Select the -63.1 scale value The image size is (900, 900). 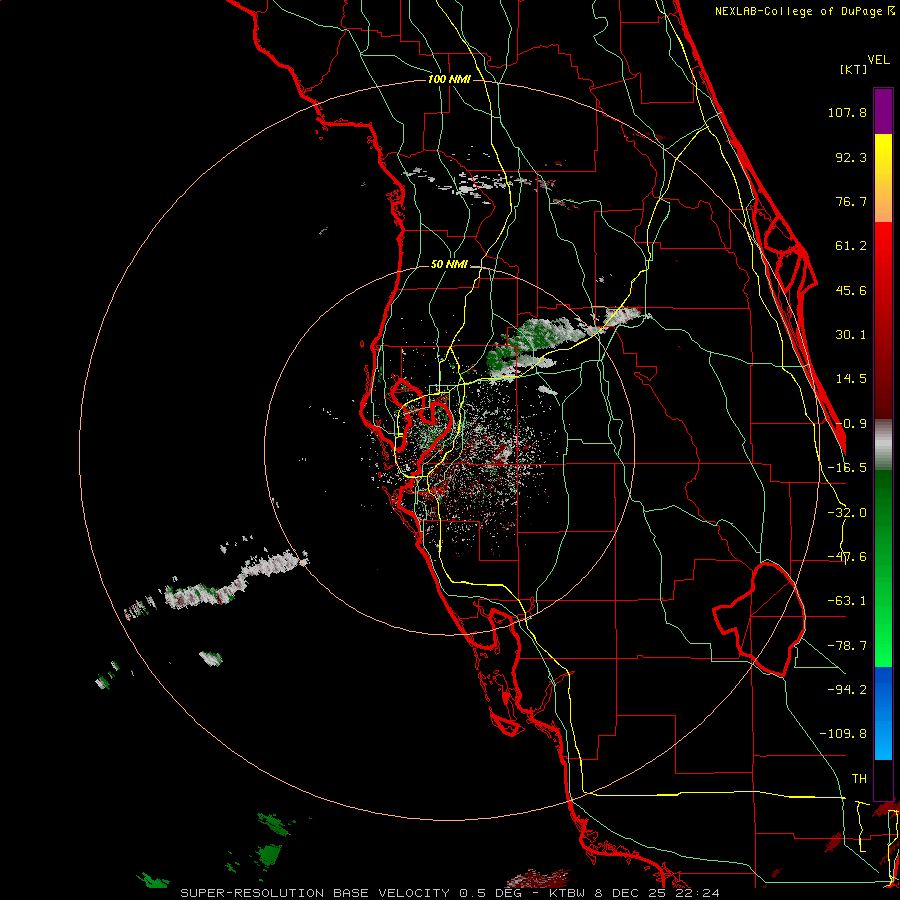[x=847, y=601]
